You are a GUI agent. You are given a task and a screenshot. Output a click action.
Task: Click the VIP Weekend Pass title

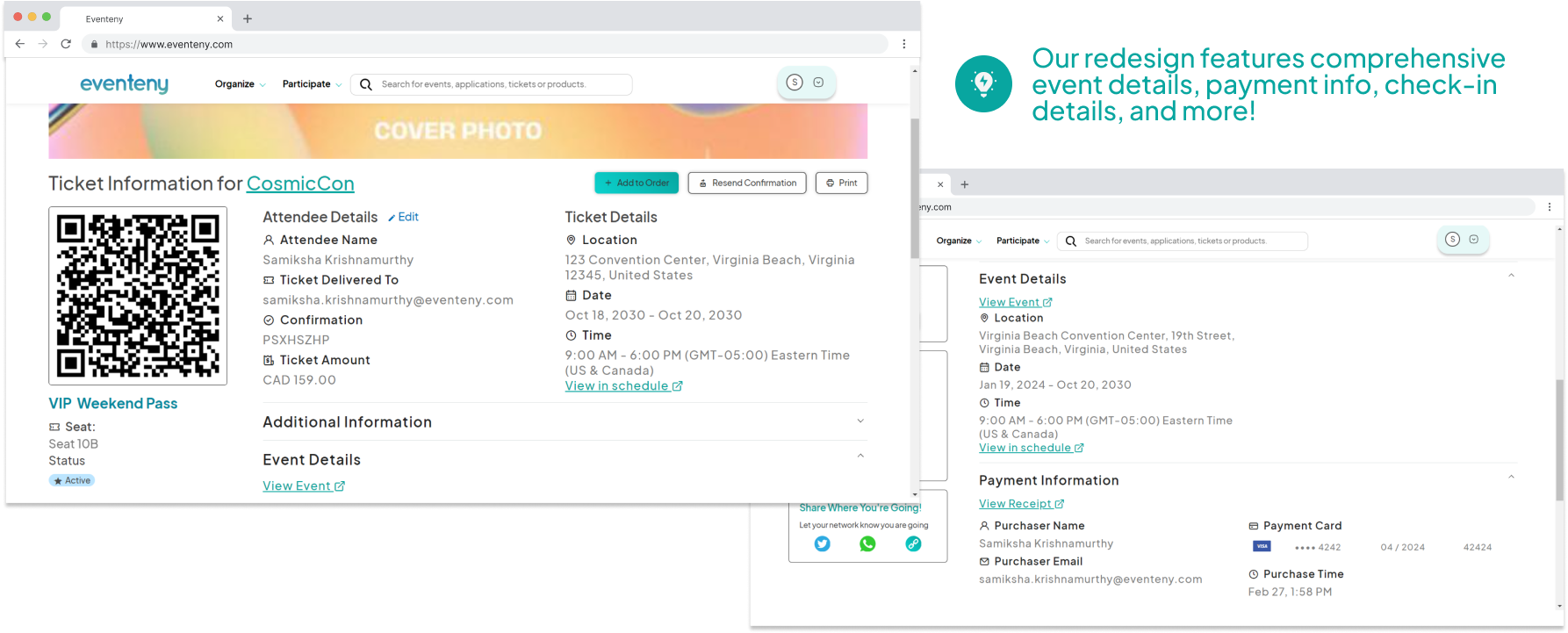tap(113, 403)
